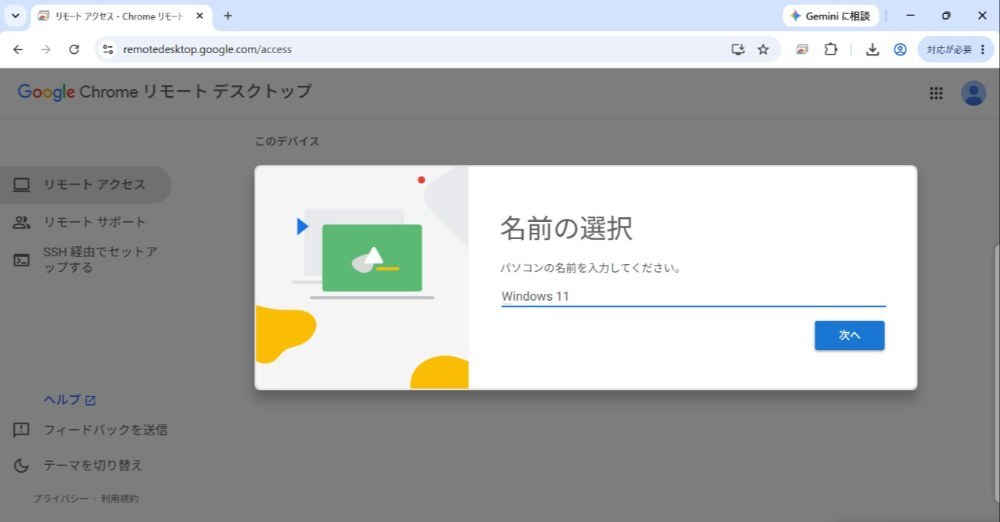Go back with the browser back arrow
This screenshot has width=1000, height=522.
point(18,49)
